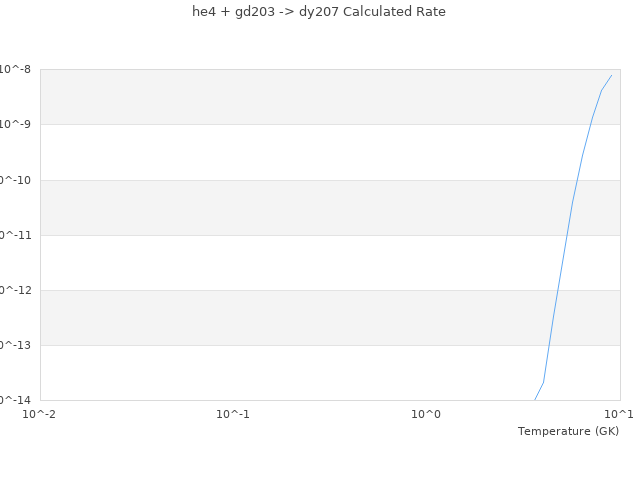Click the gray band between 10^-8 and 10^-9
The height and width of the screenshot is (480, 640).
click(300, 97)
